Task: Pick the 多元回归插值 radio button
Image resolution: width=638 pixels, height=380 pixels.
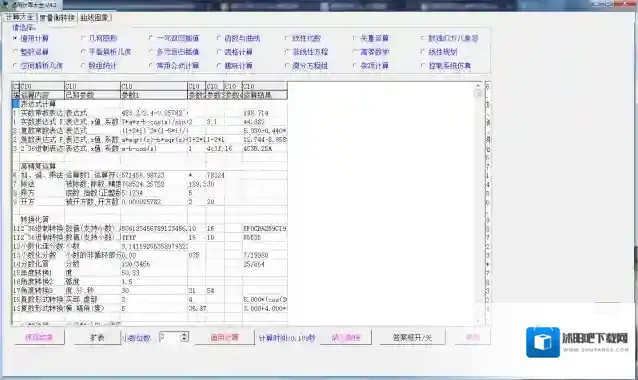Action: [x=174, y=52]
